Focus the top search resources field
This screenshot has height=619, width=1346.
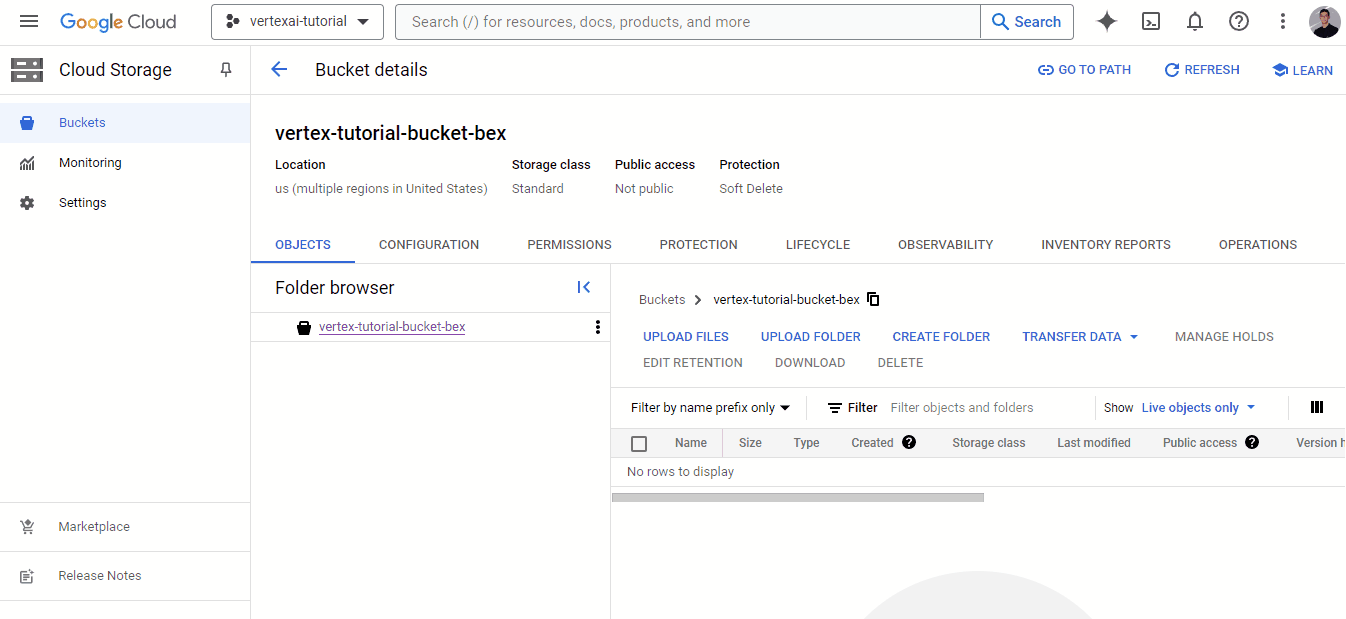(x=688, y=22)
